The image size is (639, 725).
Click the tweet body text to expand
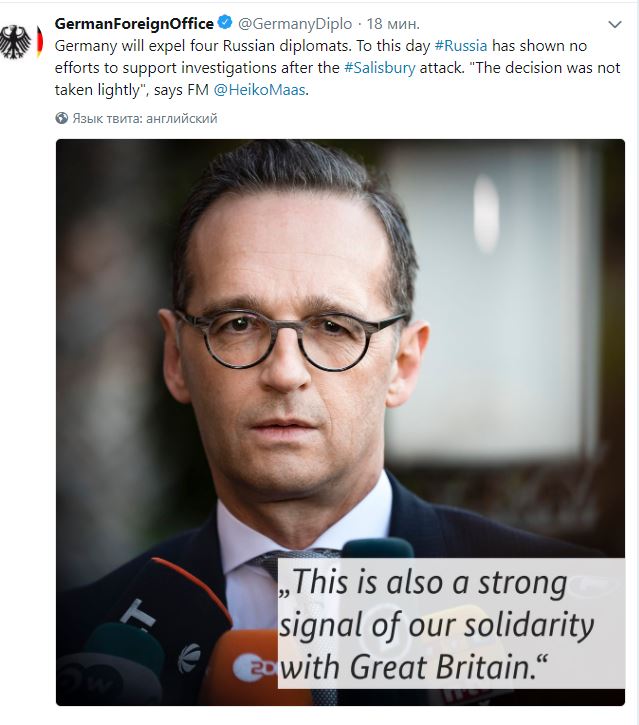(x=338, y=68)
